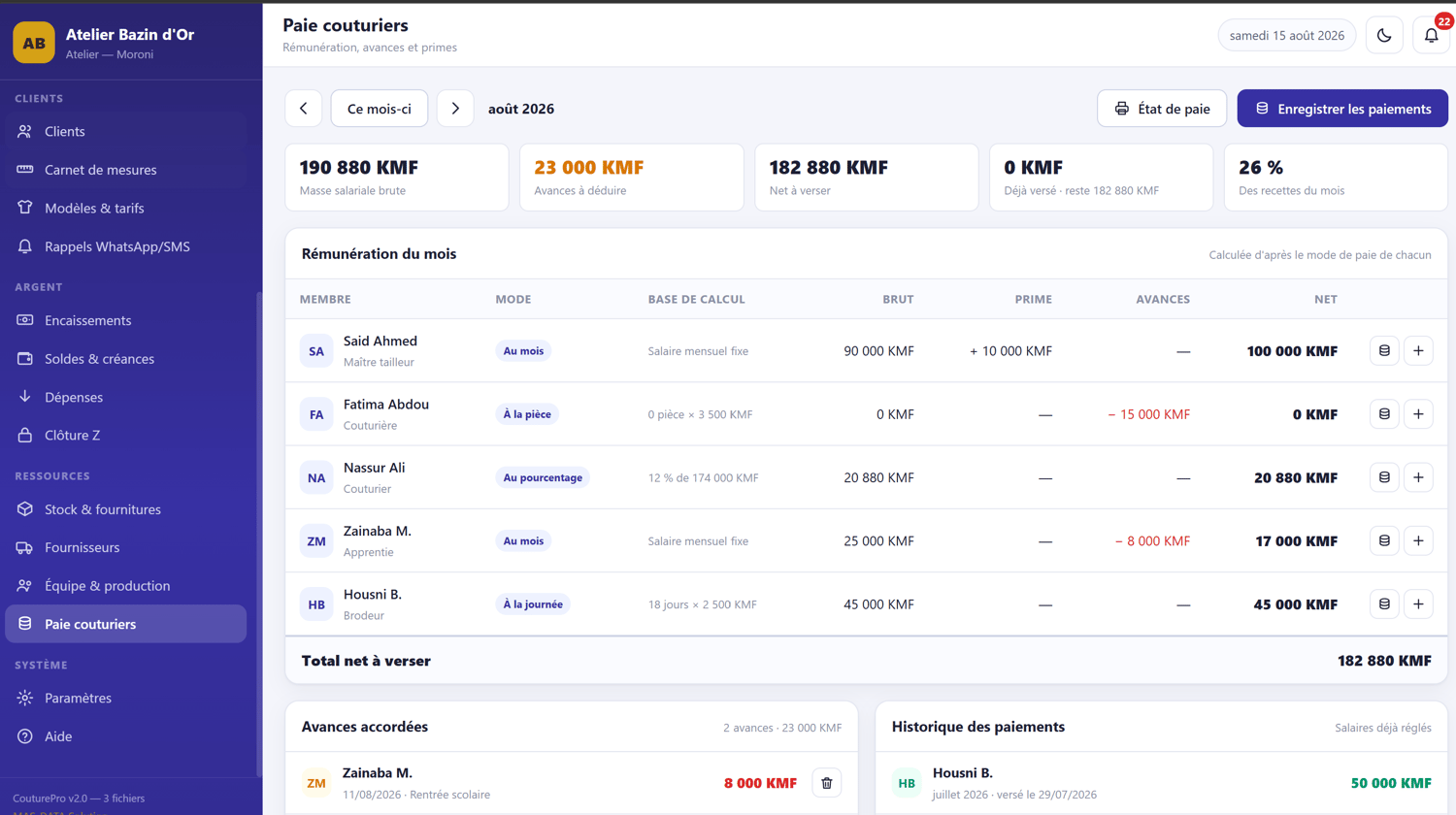Delete Zainaba M. advance with the trash icon
Viewport: 1456px width, 815px height.
point(827,783)
